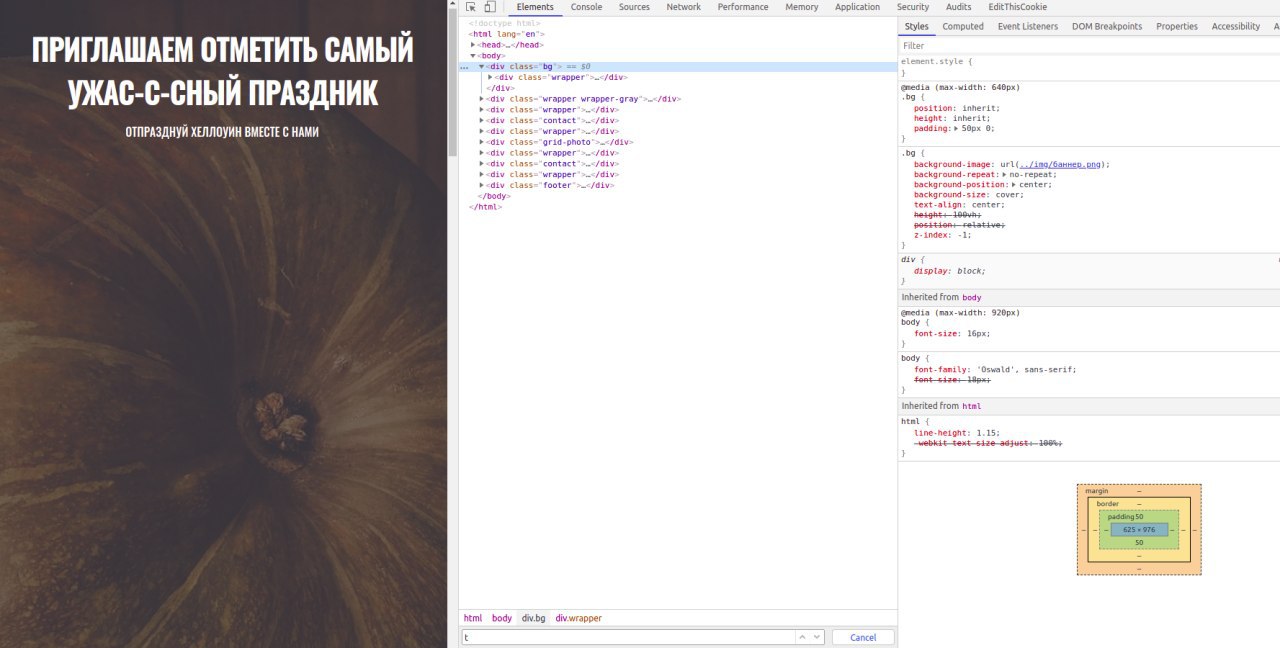
Task: Collapse the body element node
Action: (473, 56)
